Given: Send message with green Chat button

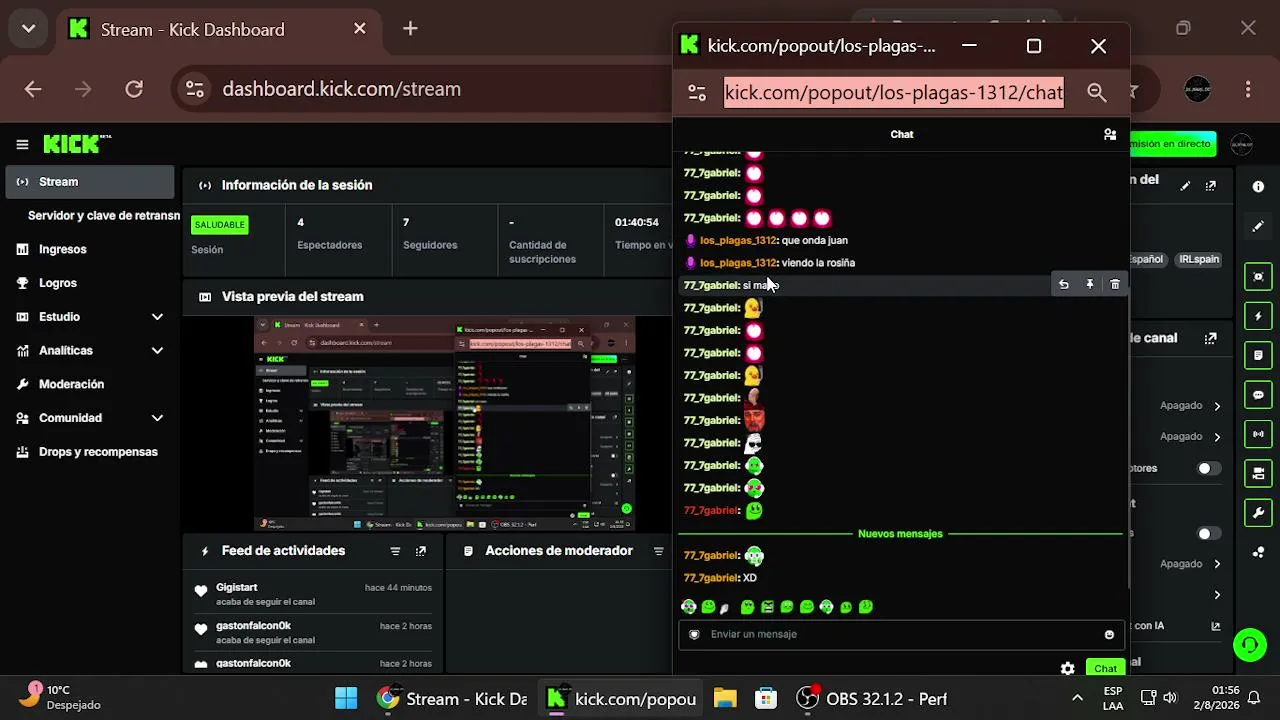Looking at the screenshot, I should (1105, 669).
